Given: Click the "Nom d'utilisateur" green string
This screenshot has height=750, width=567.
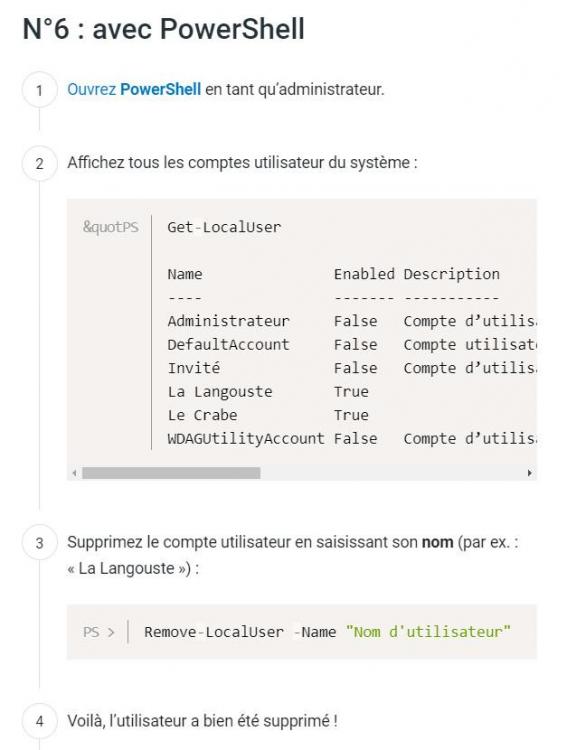Looking at the screenshot, I should [x=428, y=632].
